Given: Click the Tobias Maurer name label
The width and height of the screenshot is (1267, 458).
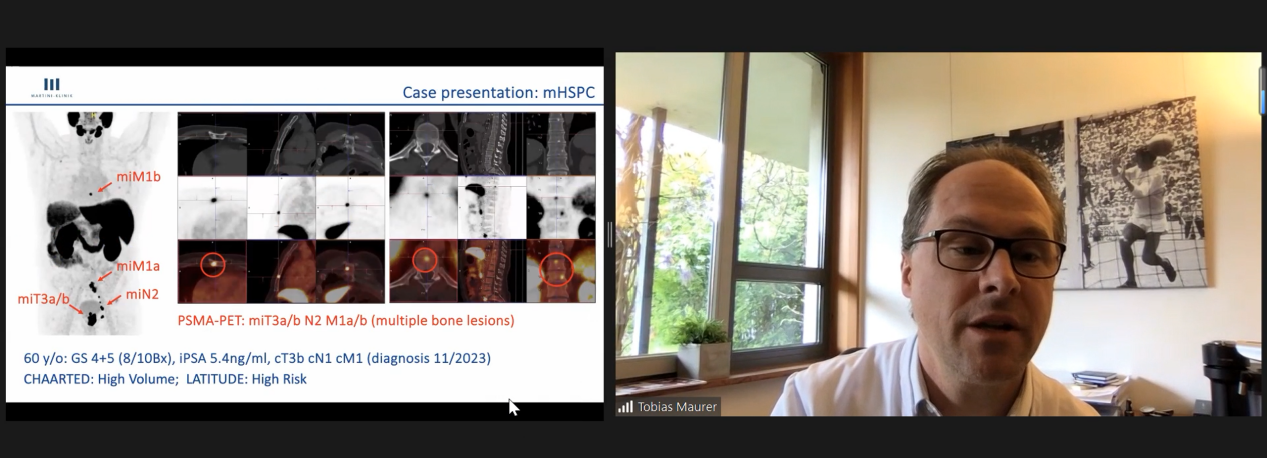Looking at the screenshot, I should [677, 407].
